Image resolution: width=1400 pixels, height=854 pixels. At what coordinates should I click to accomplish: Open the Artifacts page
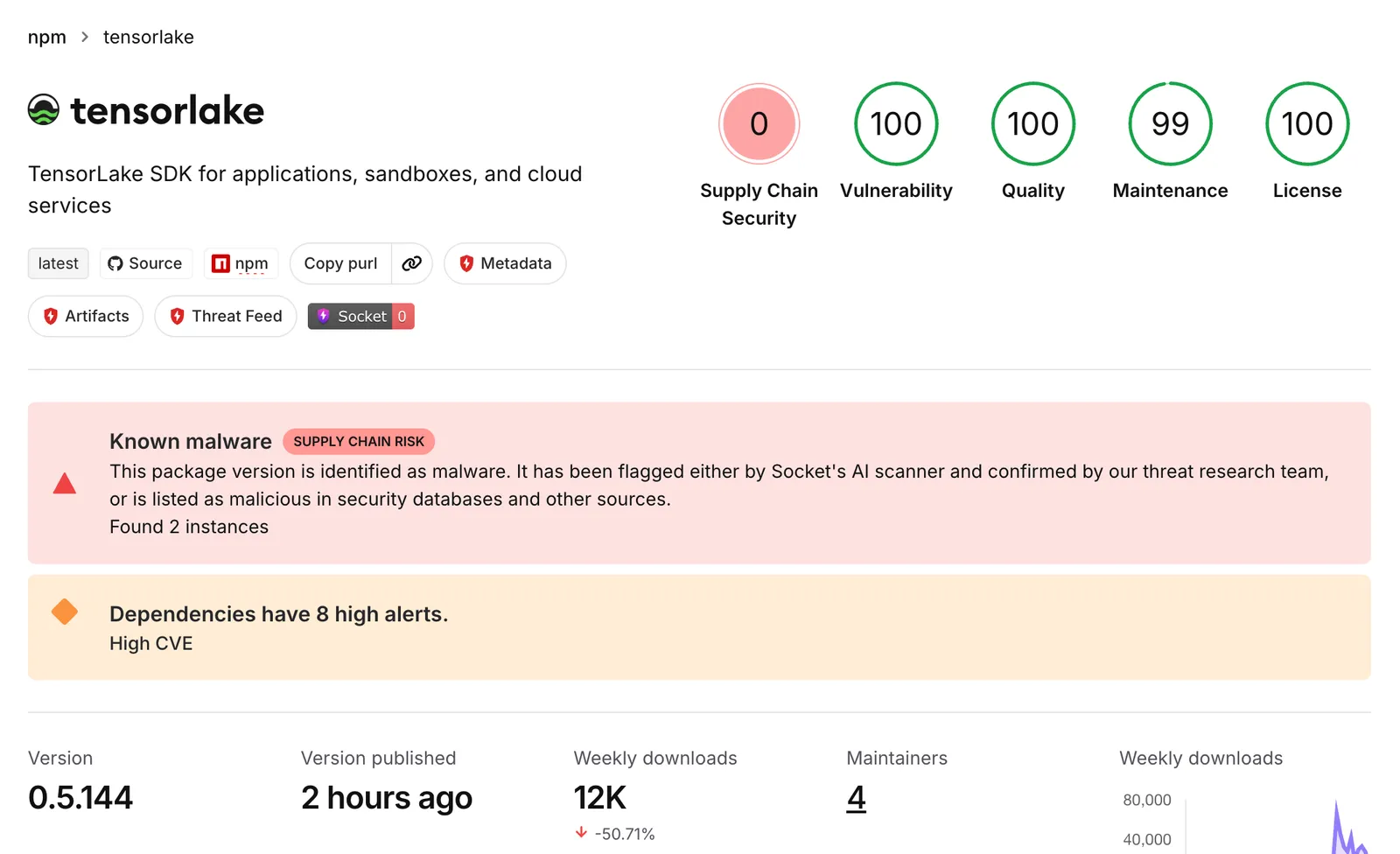pyautogui.click(x=86, y=316)
